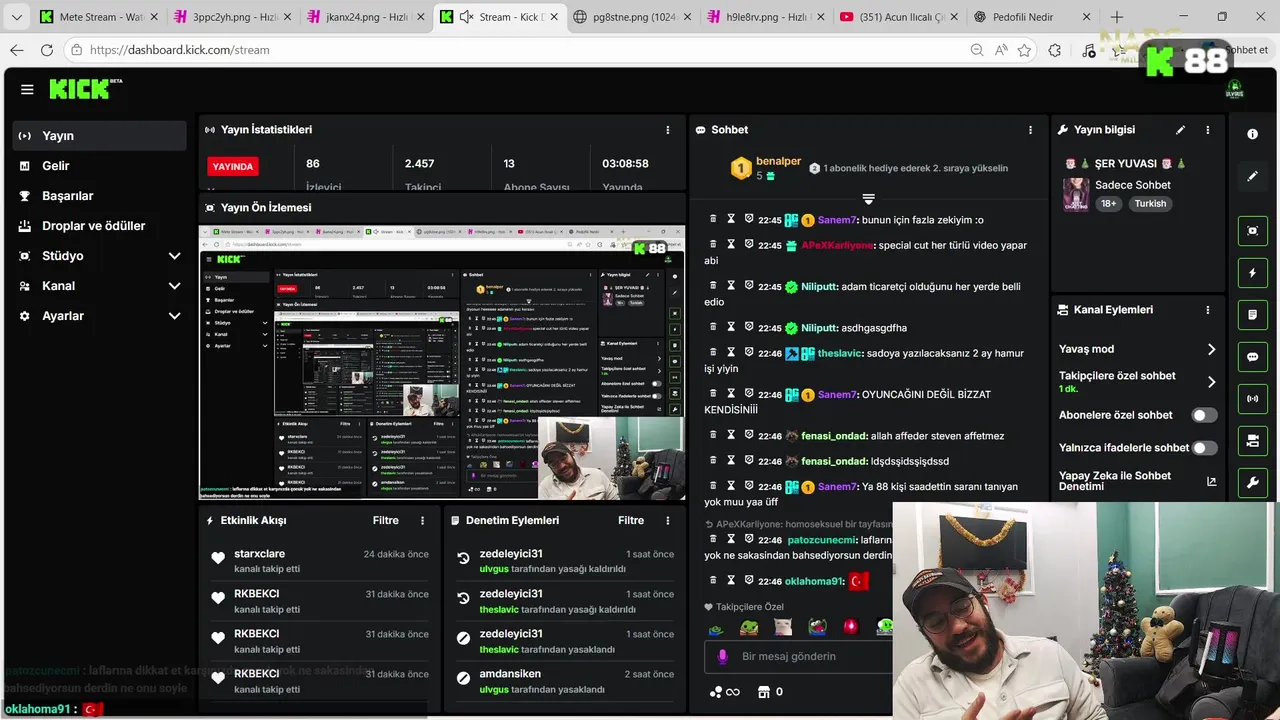Click the pencil edit icon in the right sidebar
Screen dimensions: 1280x720
click(x=1252, y=176)
